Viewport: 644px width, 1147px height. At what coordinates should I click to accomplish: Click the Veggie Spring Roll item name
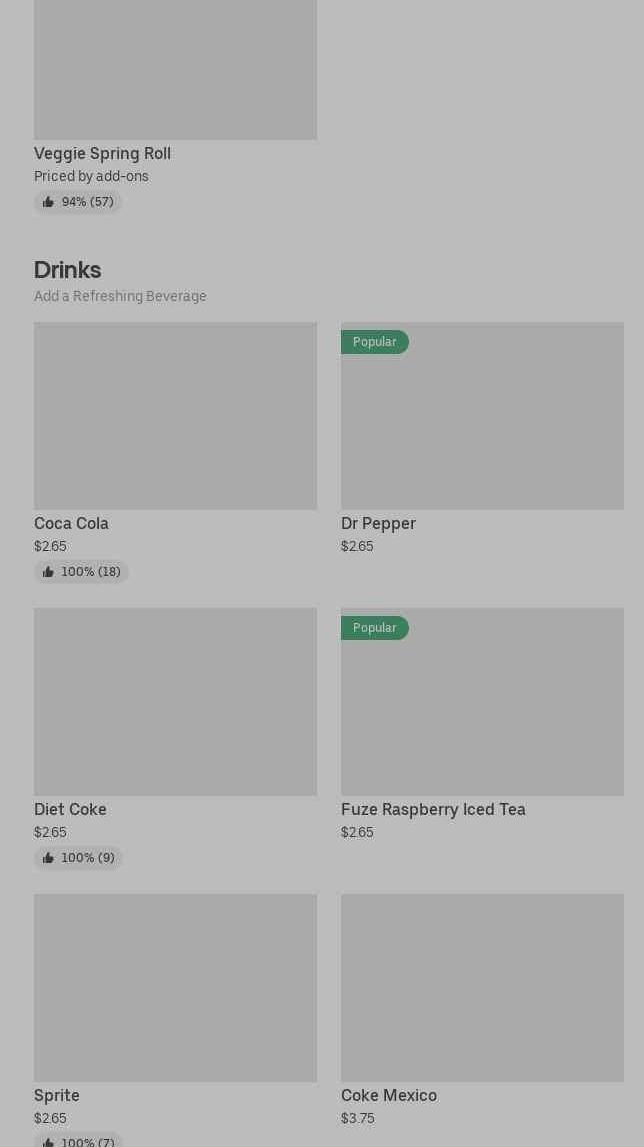[102, 153]
